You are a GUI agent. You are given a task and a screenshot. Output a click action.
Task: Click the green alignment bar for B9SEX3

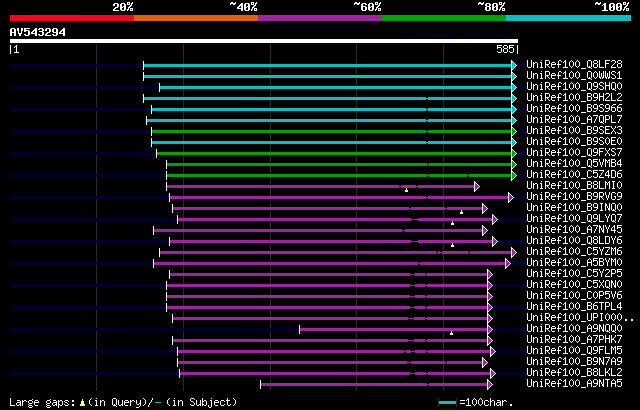click(331, 132)
